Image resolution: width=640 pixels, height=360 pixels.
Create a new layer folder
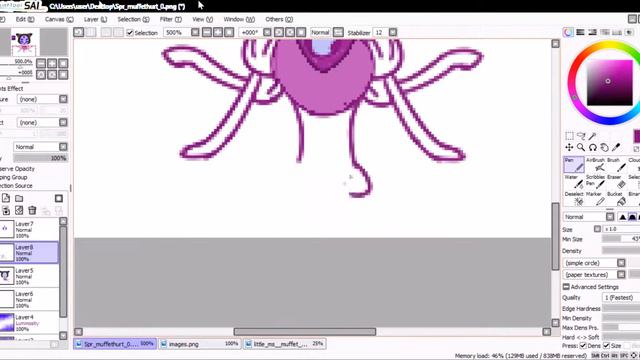pos(19,198)
